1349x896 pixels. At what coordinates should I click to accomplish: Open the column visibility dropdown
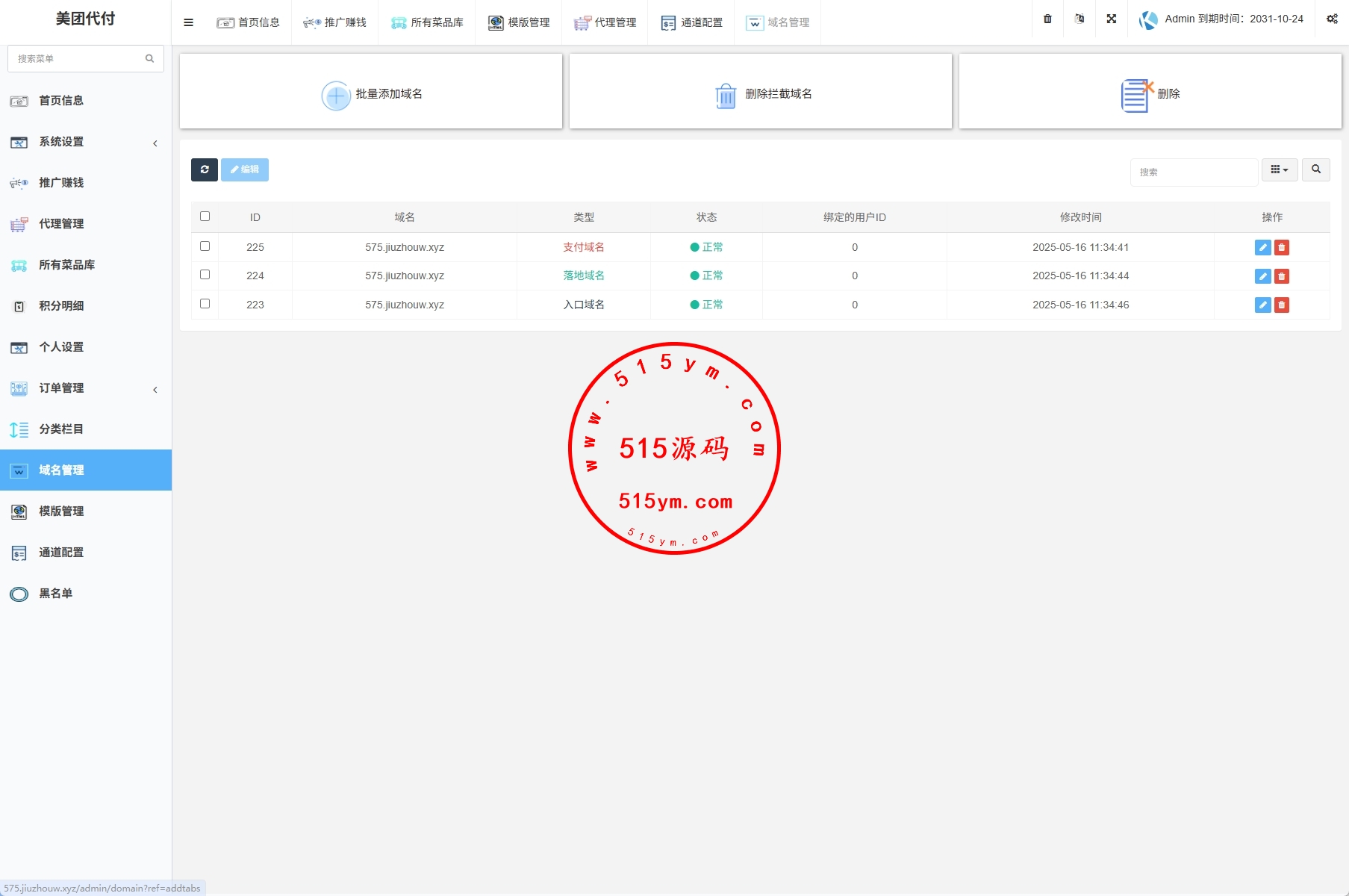click(1279, 169)
